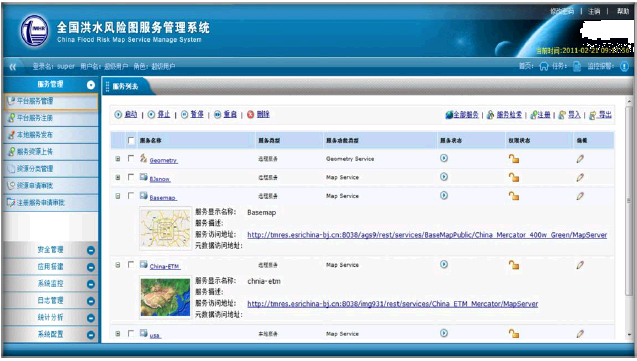Click the scrollbar down arrow in service list
The image size is (637, 361).
[629, 335]
